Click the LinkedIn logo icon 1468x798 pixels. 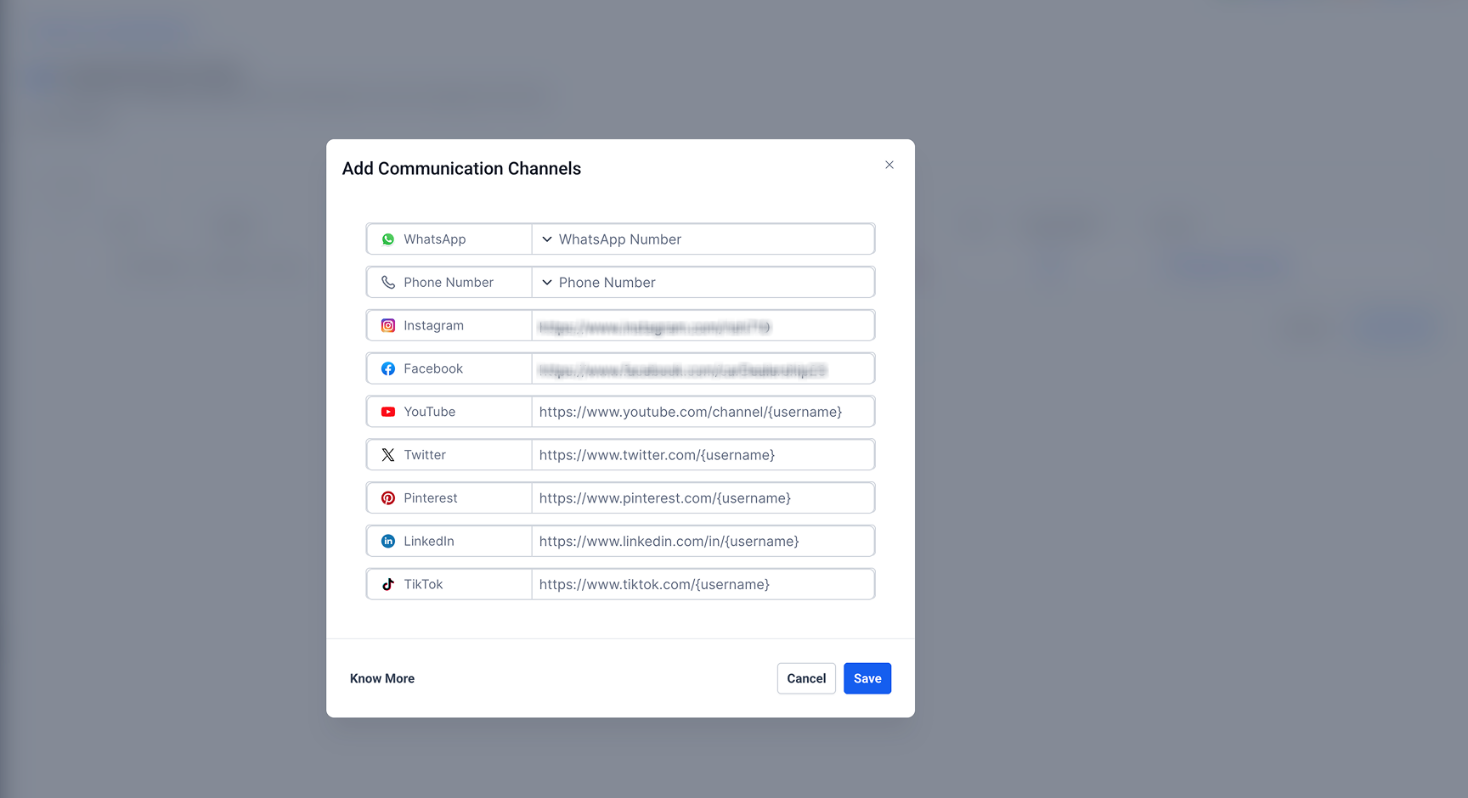coord(388,540)
